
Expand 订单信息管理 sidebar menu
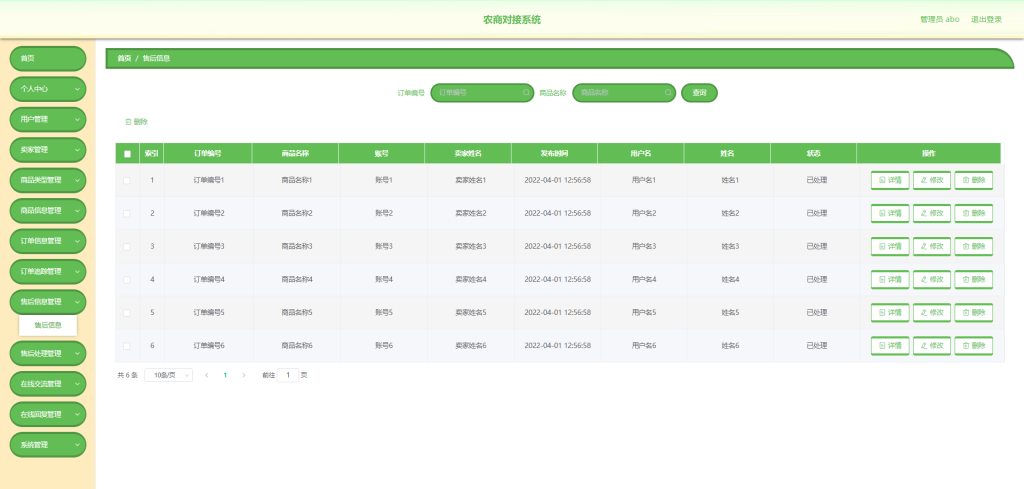pyautogui.click(x=48, y=241)
